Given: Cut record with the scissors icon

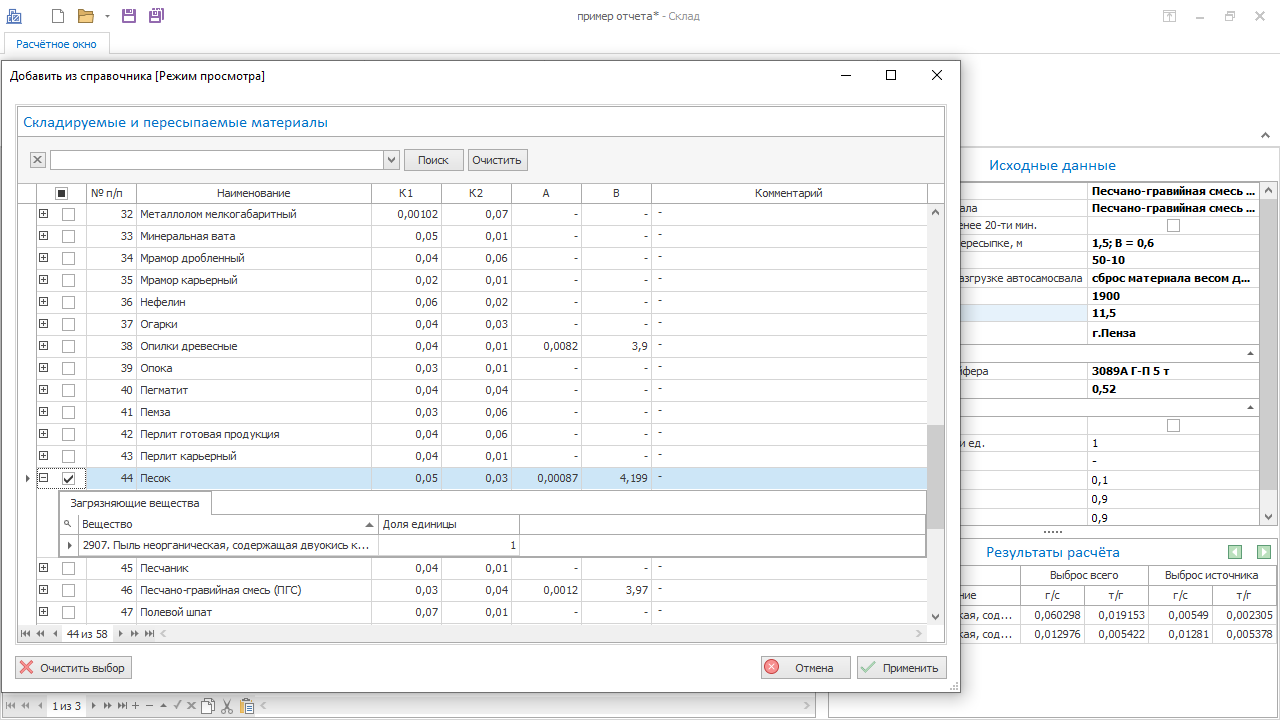Looking at the screenshot, I should tap(227, 706).
